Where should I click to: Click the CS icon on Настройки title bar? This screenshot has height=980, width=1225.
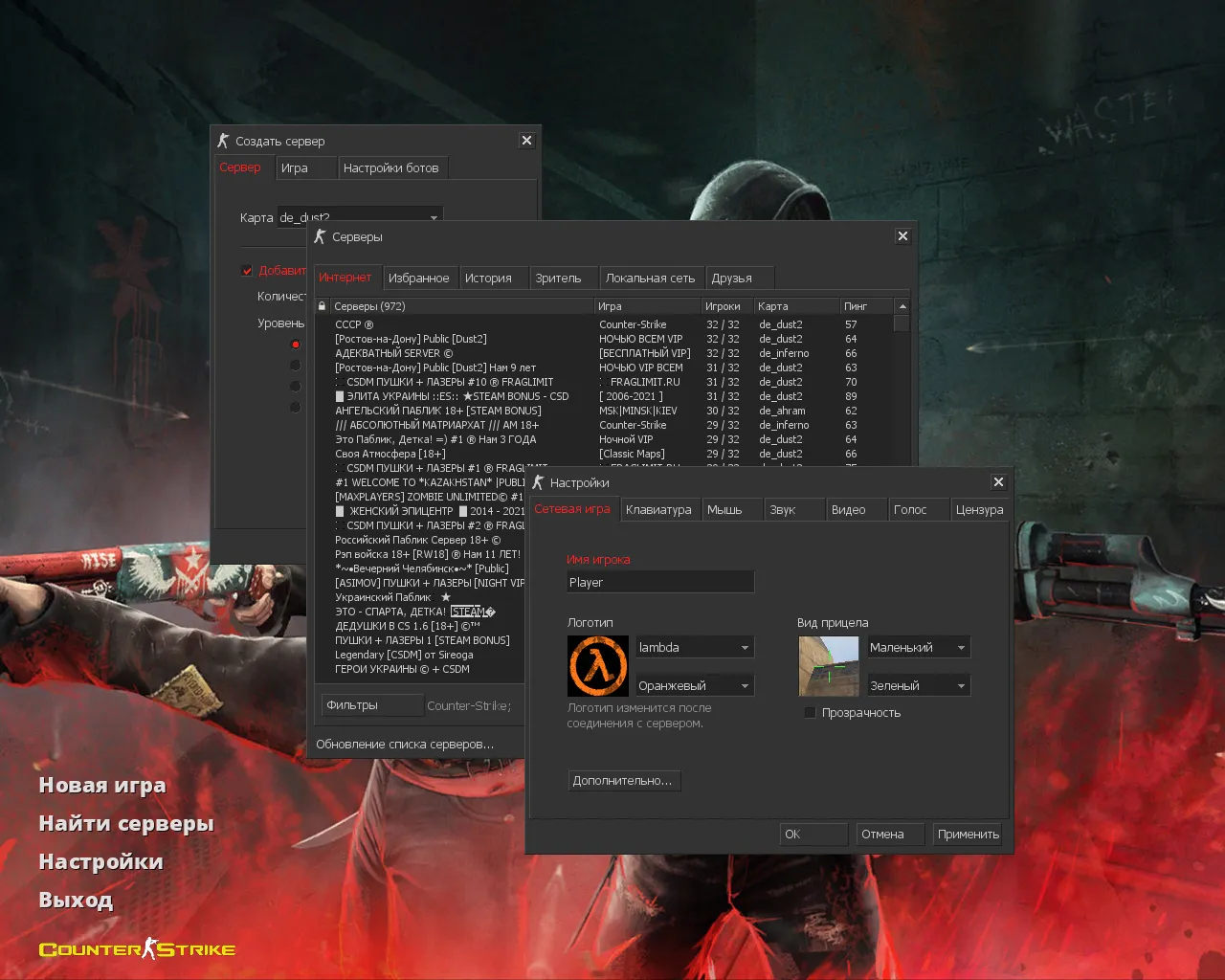538,482
